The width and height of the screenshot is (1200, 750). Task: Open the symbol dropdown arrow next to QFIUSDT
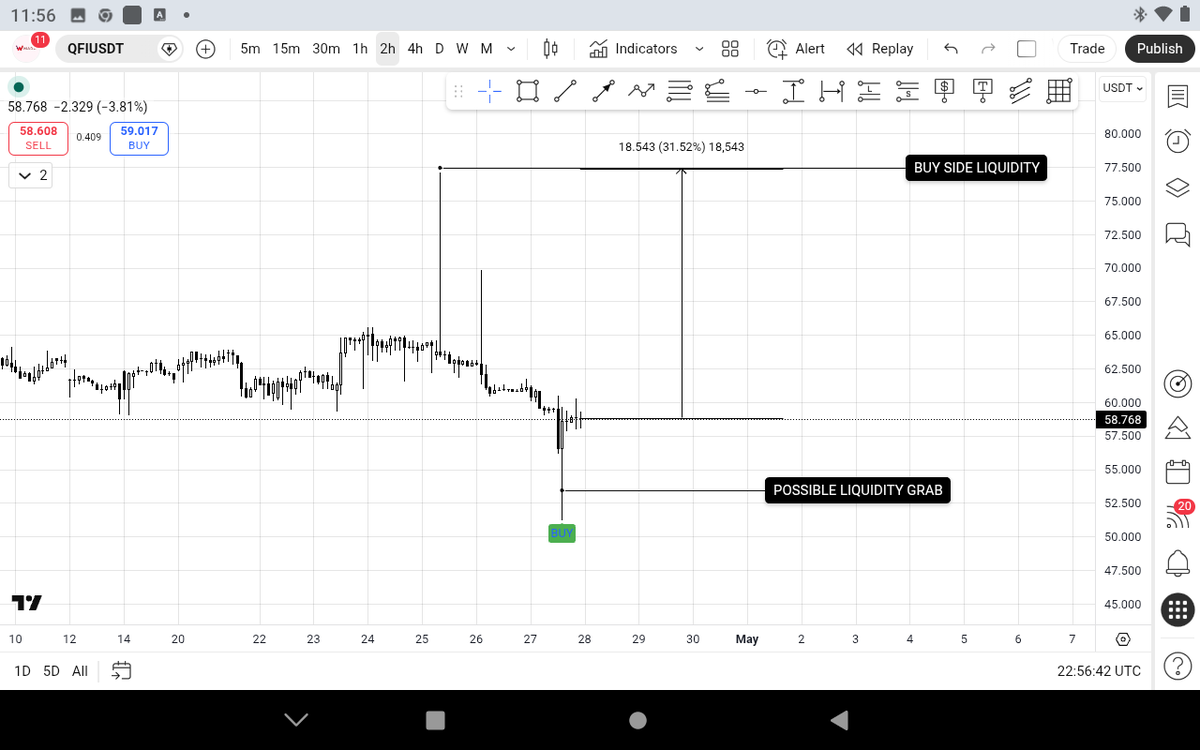tap(169, 48)
